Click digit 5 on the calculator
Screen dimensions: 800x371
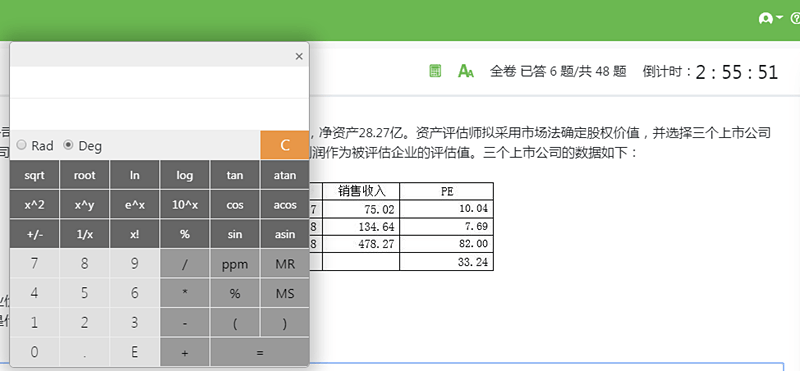point(85,293)
